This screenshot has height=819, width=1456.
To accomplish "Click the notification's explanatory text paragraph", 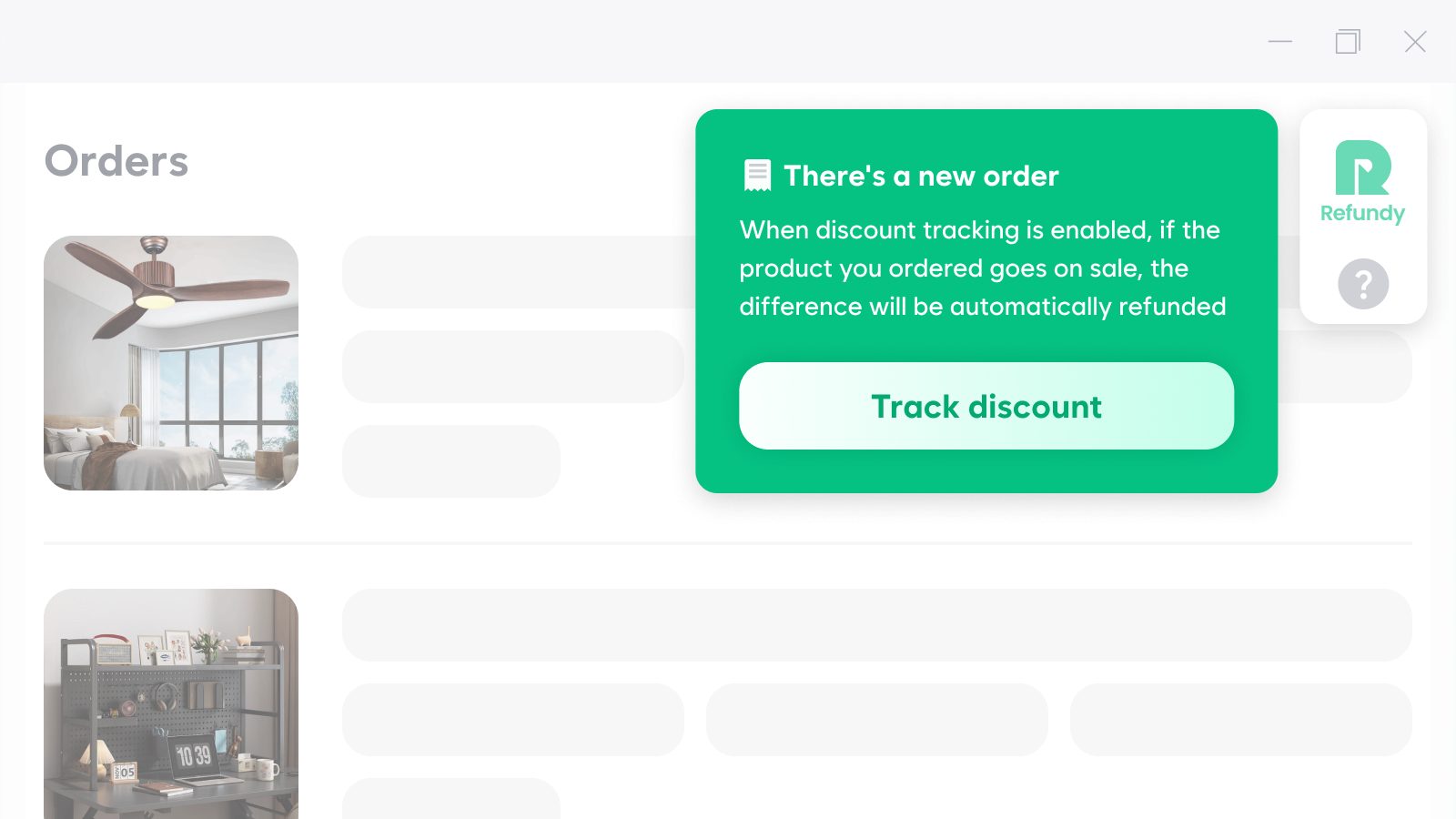I will tap(983, 268).
